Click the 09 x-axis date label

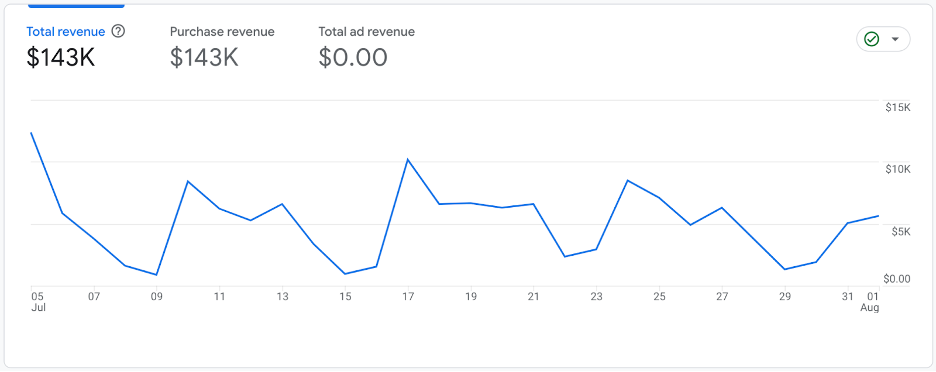coord(156,296)
